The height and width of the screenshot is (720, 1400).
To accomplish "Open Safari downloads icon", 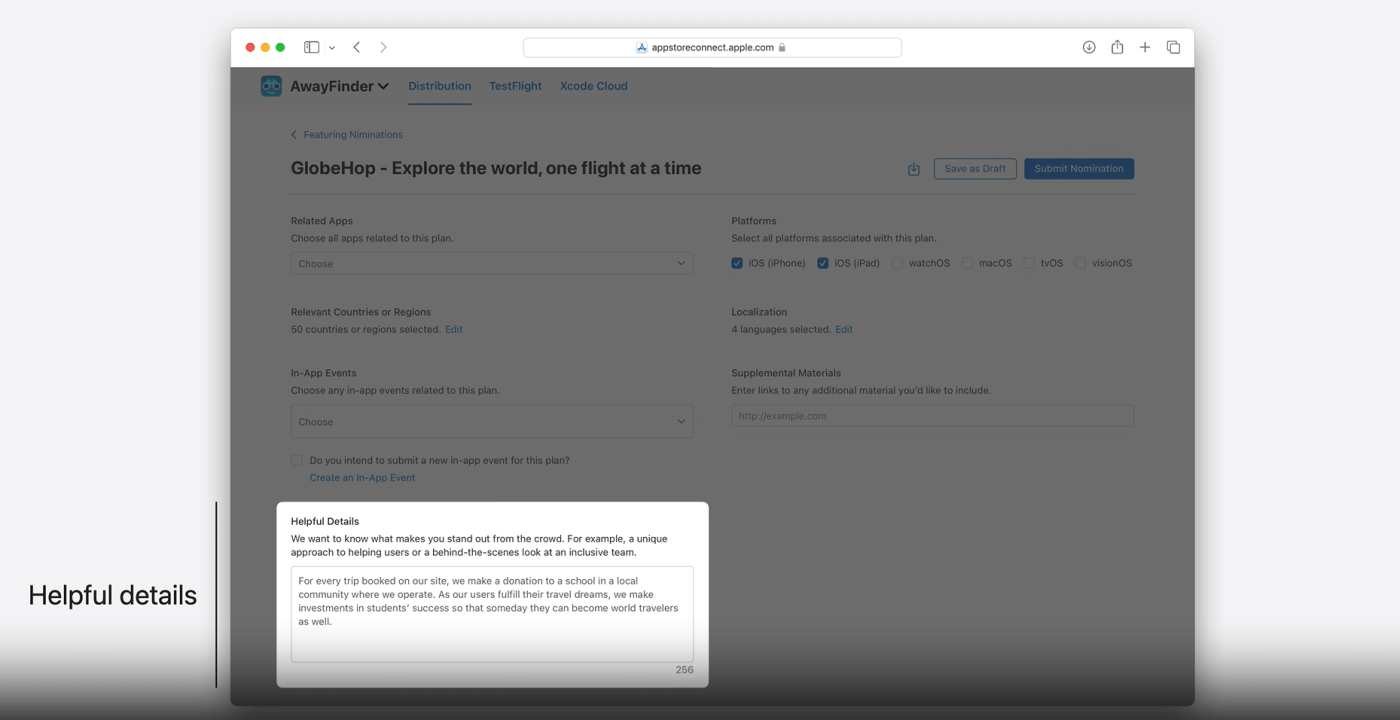I will [1089, 47].
